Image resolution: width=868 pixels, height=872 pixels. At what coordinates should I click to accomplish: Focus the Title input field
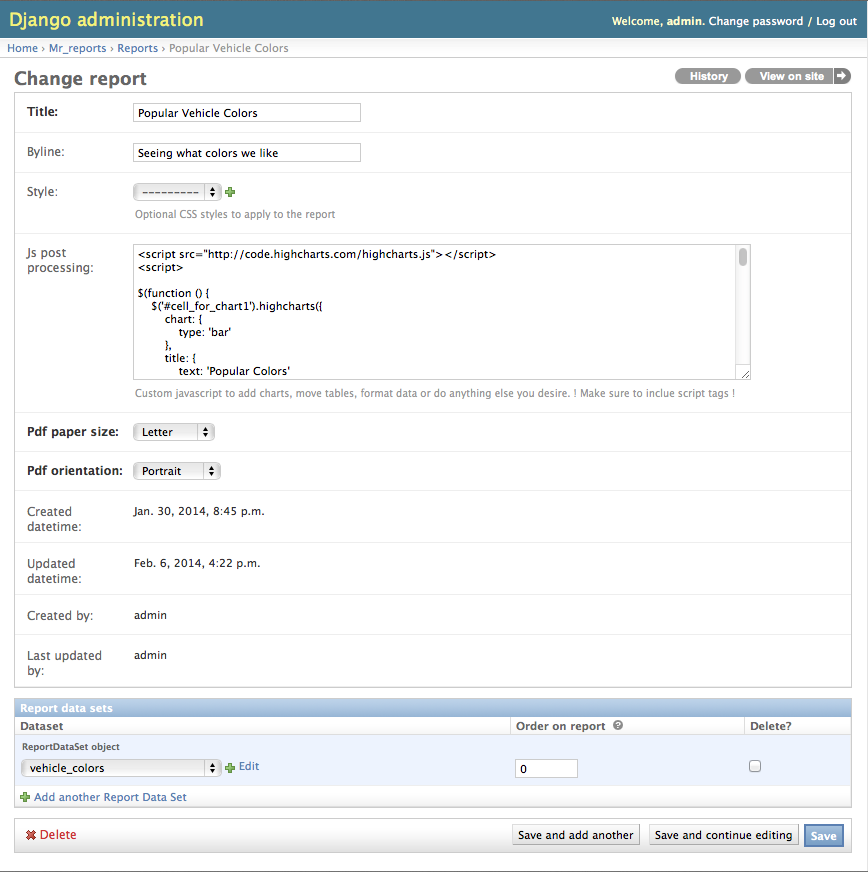[247, 112]
